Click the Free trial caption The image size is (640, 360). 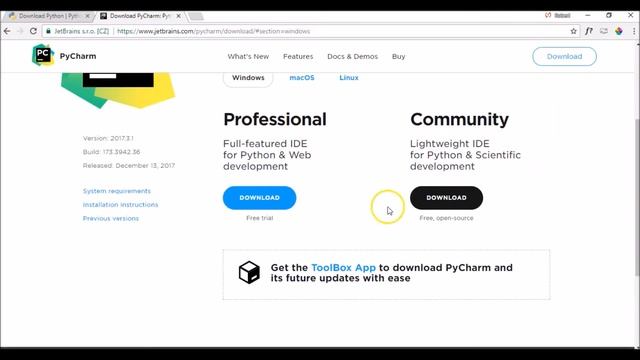click(260, 218)
